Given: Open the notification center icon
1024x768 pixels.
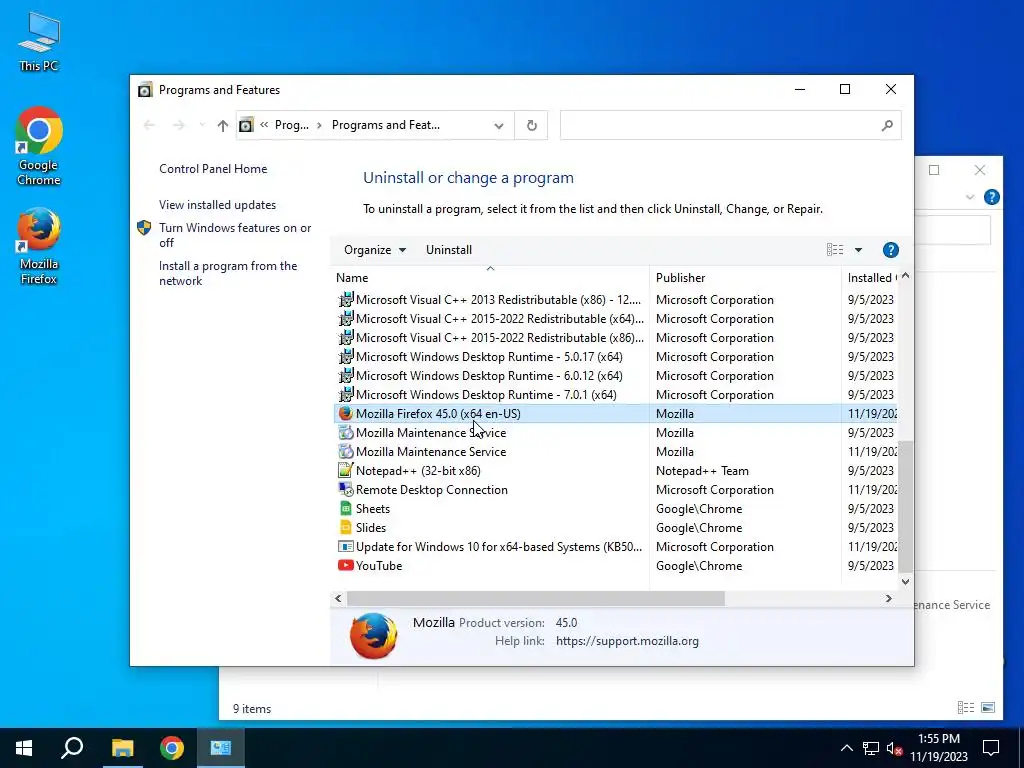Looking at the screenshot, I should [x=991, y=748].
